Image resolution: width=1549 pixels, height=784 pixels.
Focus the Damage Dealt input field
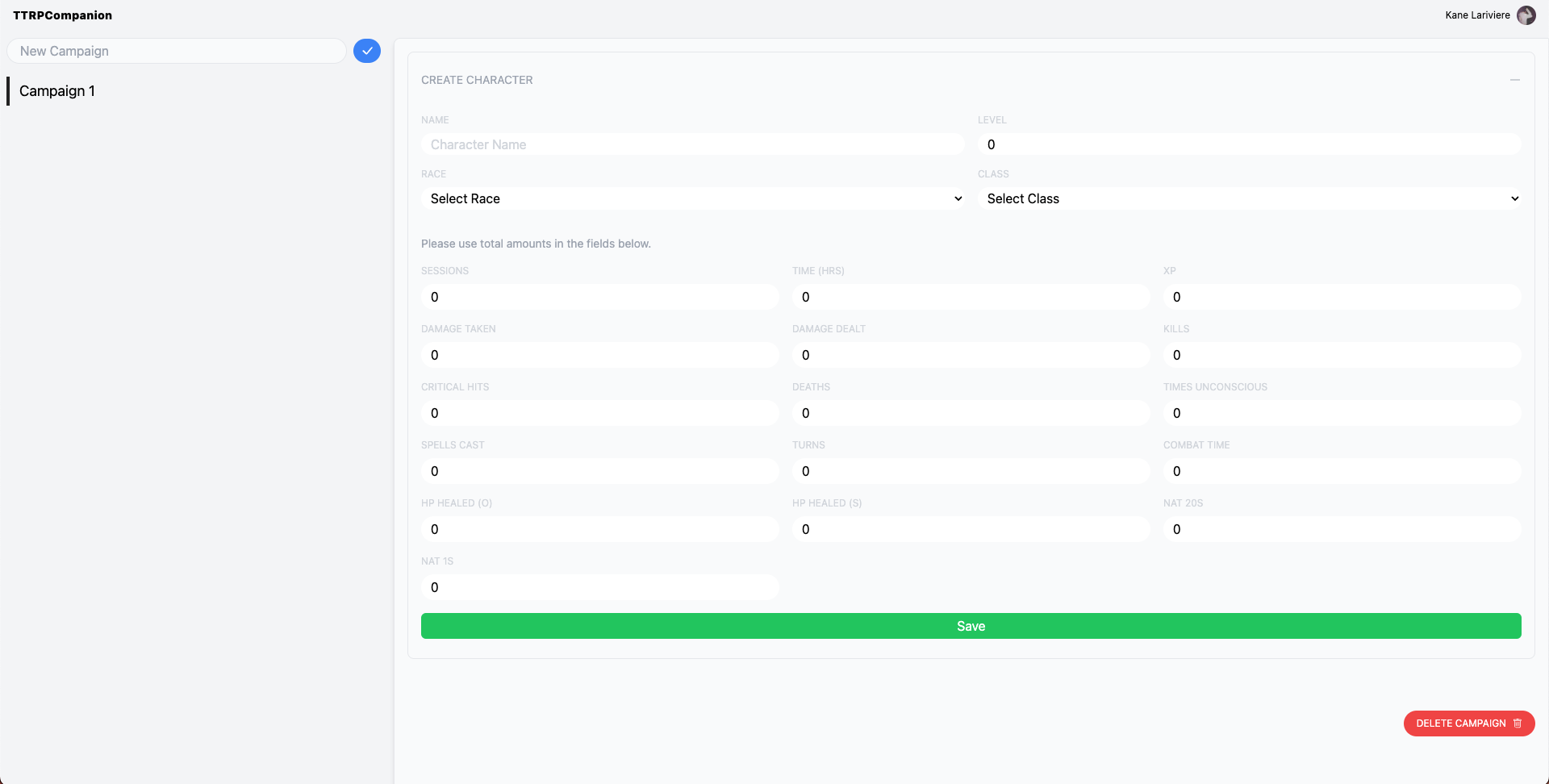point(971,355)
